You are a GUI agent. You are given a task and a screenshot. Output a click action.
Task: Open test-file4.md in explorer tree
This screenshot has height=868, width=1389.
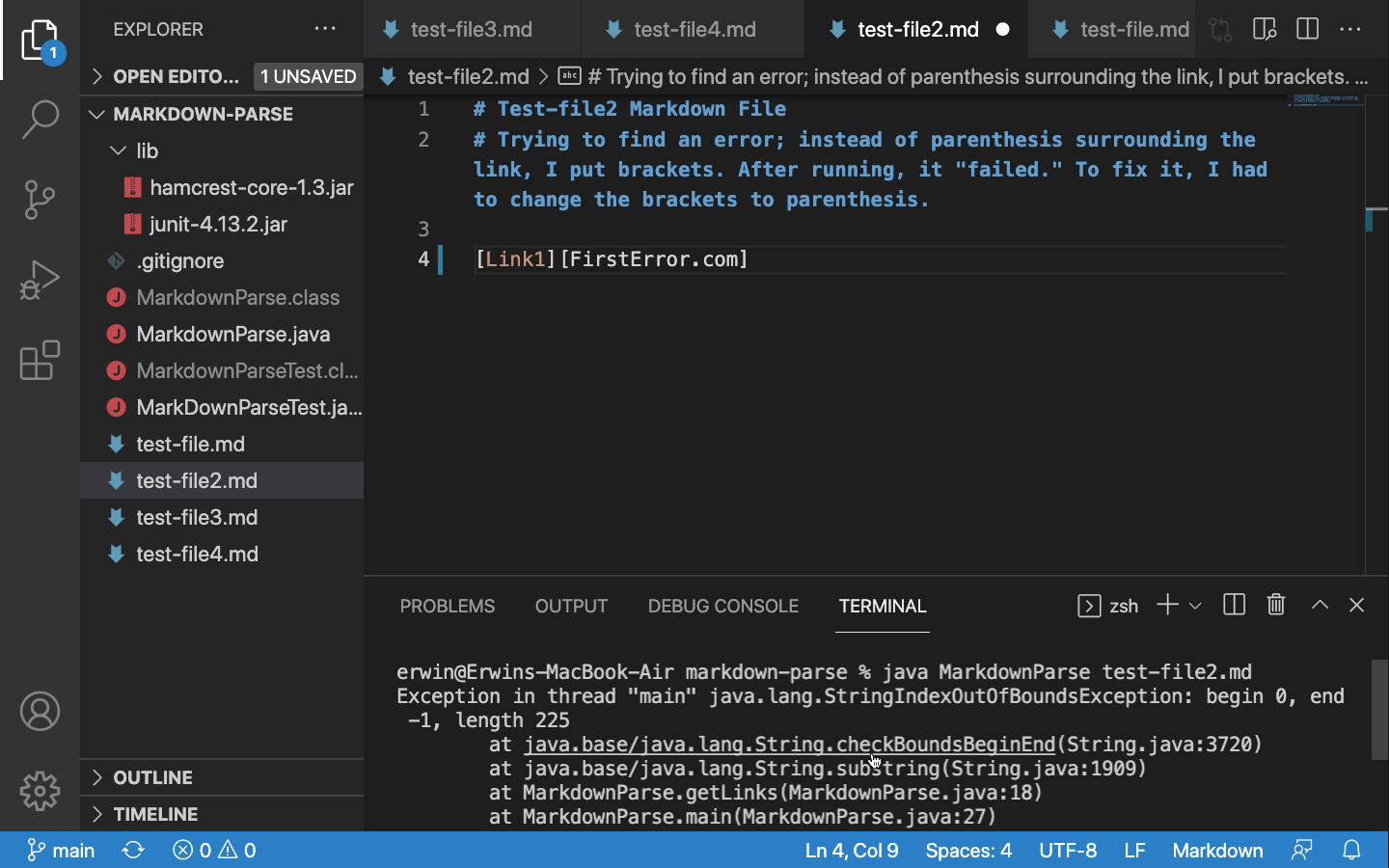tap(222, 554)
